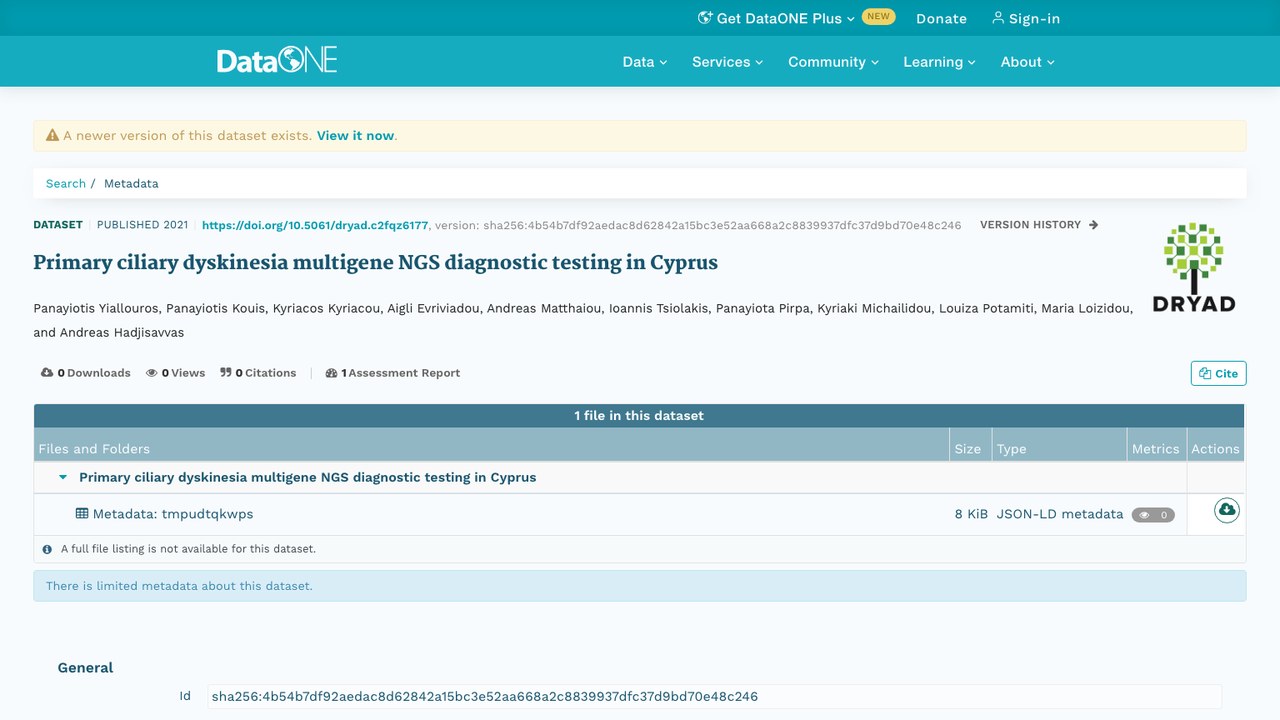This screenshot has width=1280, height=720.
Task: Expand the Community menu
Action: pos(833,62)
